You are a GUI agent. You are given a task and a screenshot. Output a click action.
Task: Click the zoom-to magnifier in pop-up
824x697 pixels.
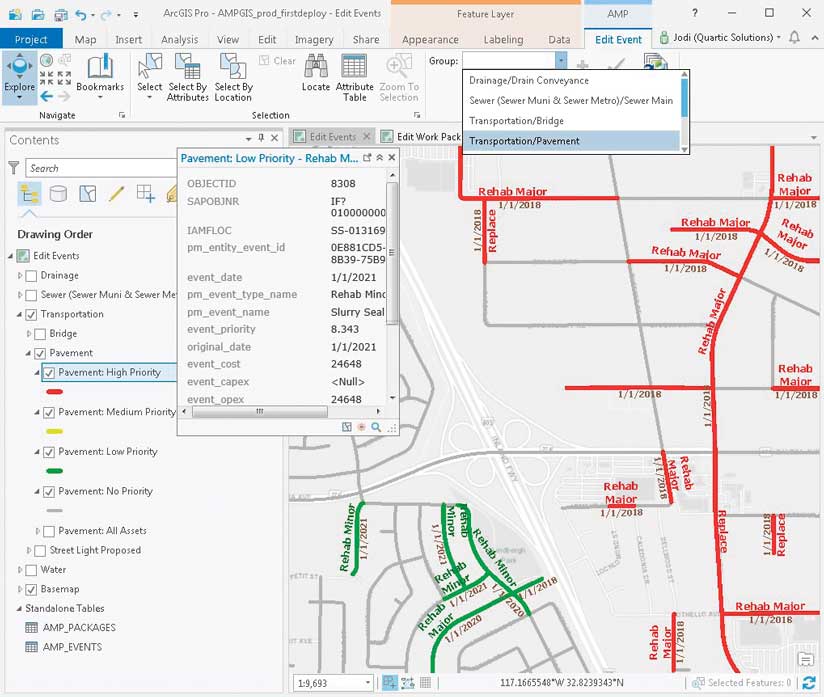(376, 427)
